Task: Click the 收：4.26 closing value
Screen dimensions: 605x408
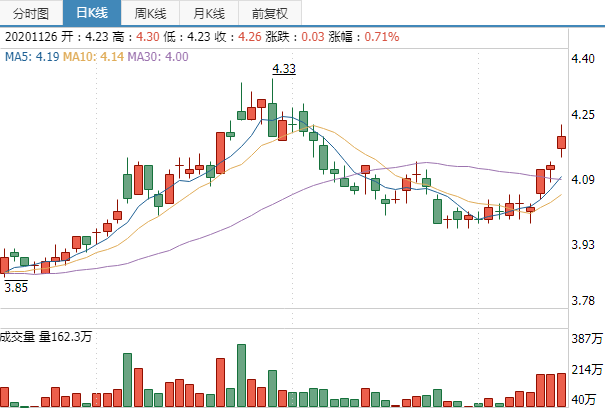Action: pyautogui.click(x=238, y=37)
